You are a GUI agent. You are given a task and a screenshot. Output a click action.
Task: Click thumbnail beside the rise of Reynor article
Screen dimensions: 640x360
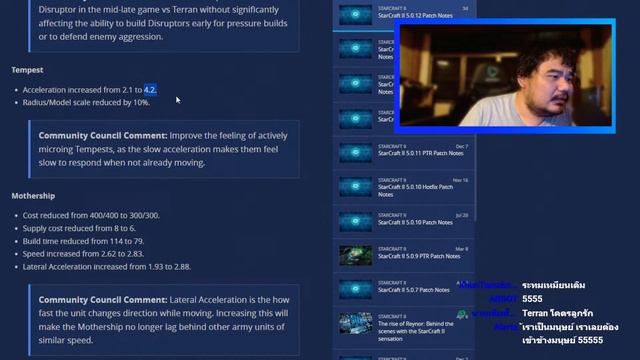click(356, 323)
